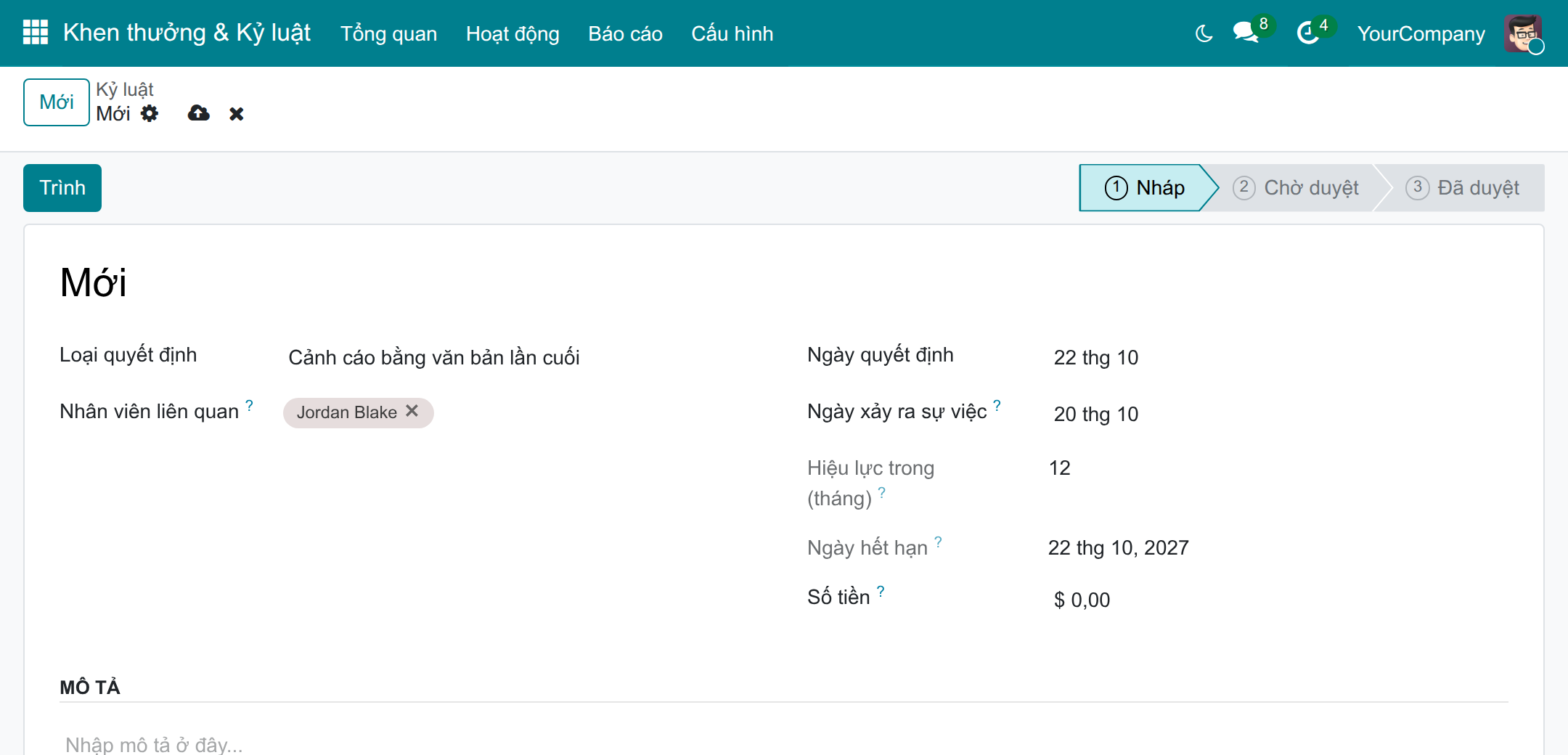This screenshot has height=755, width=1568.
Task: Show help for Nhân viên liên quan
Action: [249, 405]
